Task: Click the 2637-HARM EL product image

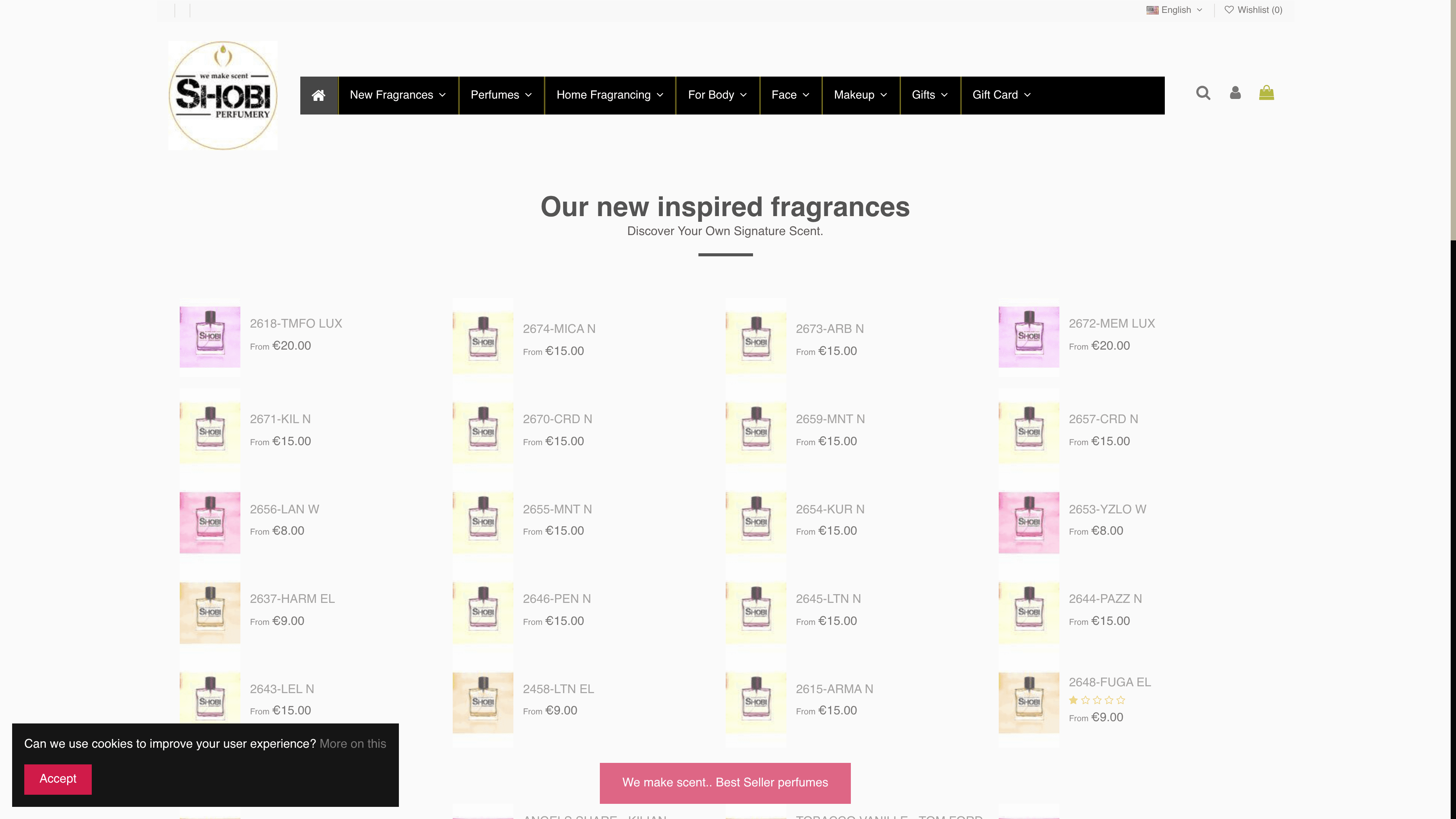Action: [210, 612]
